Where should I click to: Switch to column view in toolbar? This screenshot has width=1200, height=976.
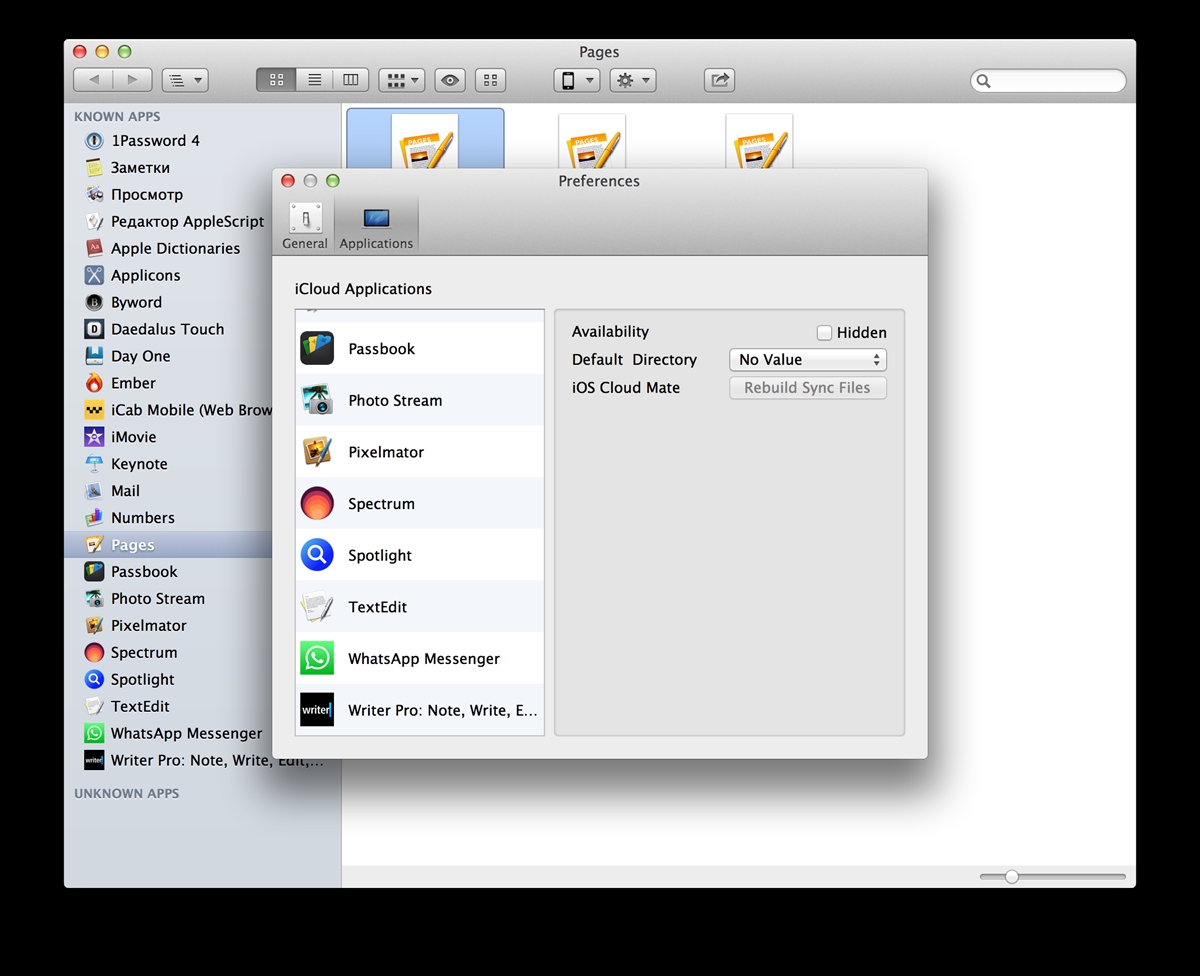[351, 80]
